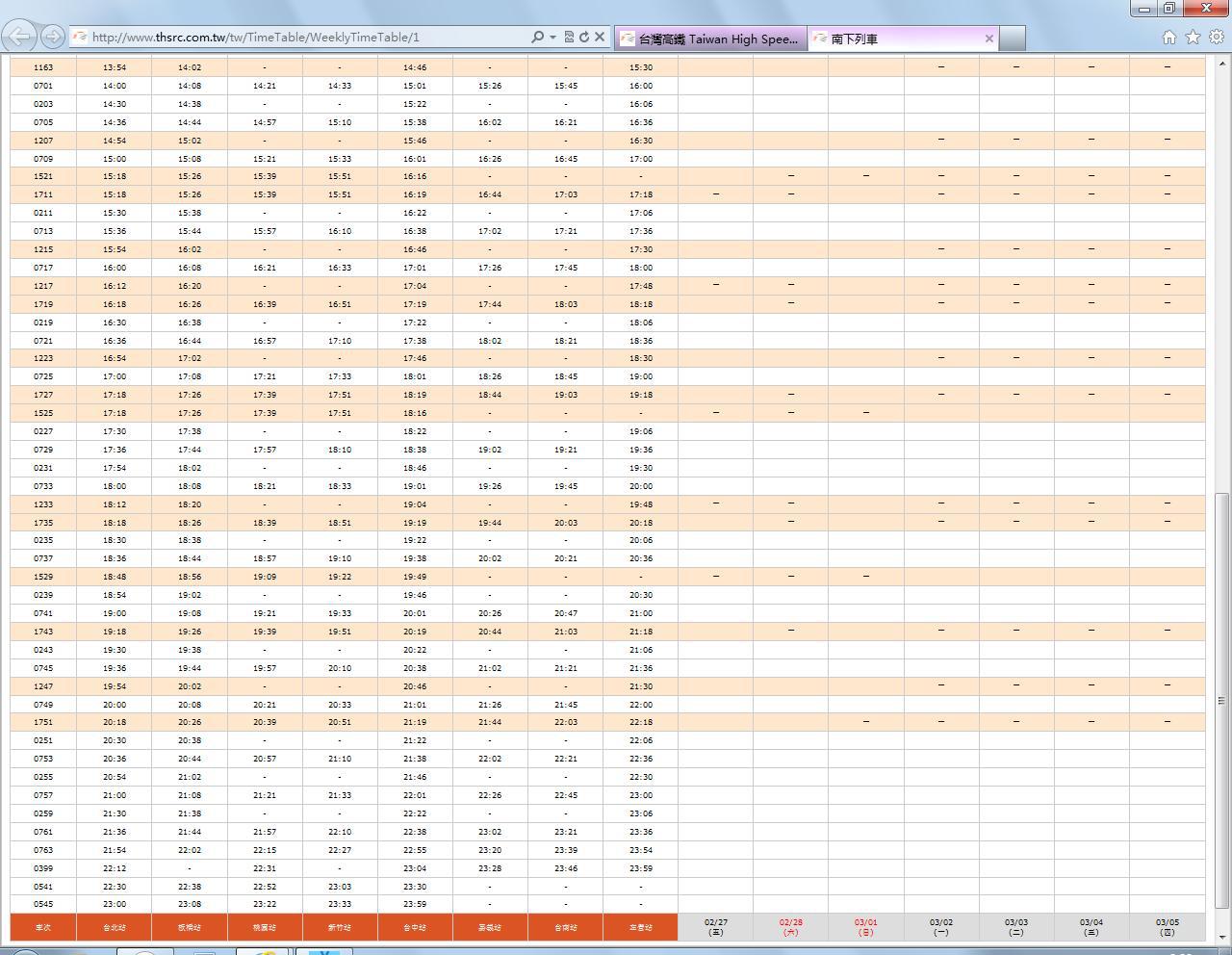Select train number 0757
Image resolution: width=1232 pixels, height=955 pixels.
coord(43,795)
